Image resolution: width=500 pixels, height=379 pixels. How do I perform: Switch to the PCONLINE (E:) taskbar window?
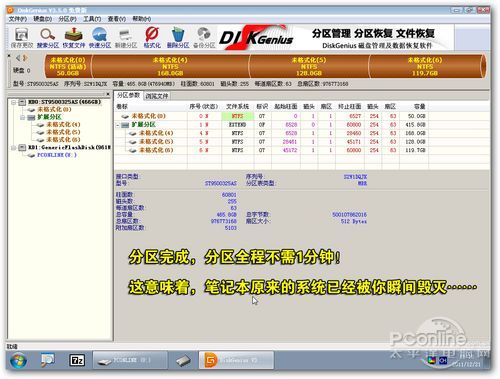130,360
